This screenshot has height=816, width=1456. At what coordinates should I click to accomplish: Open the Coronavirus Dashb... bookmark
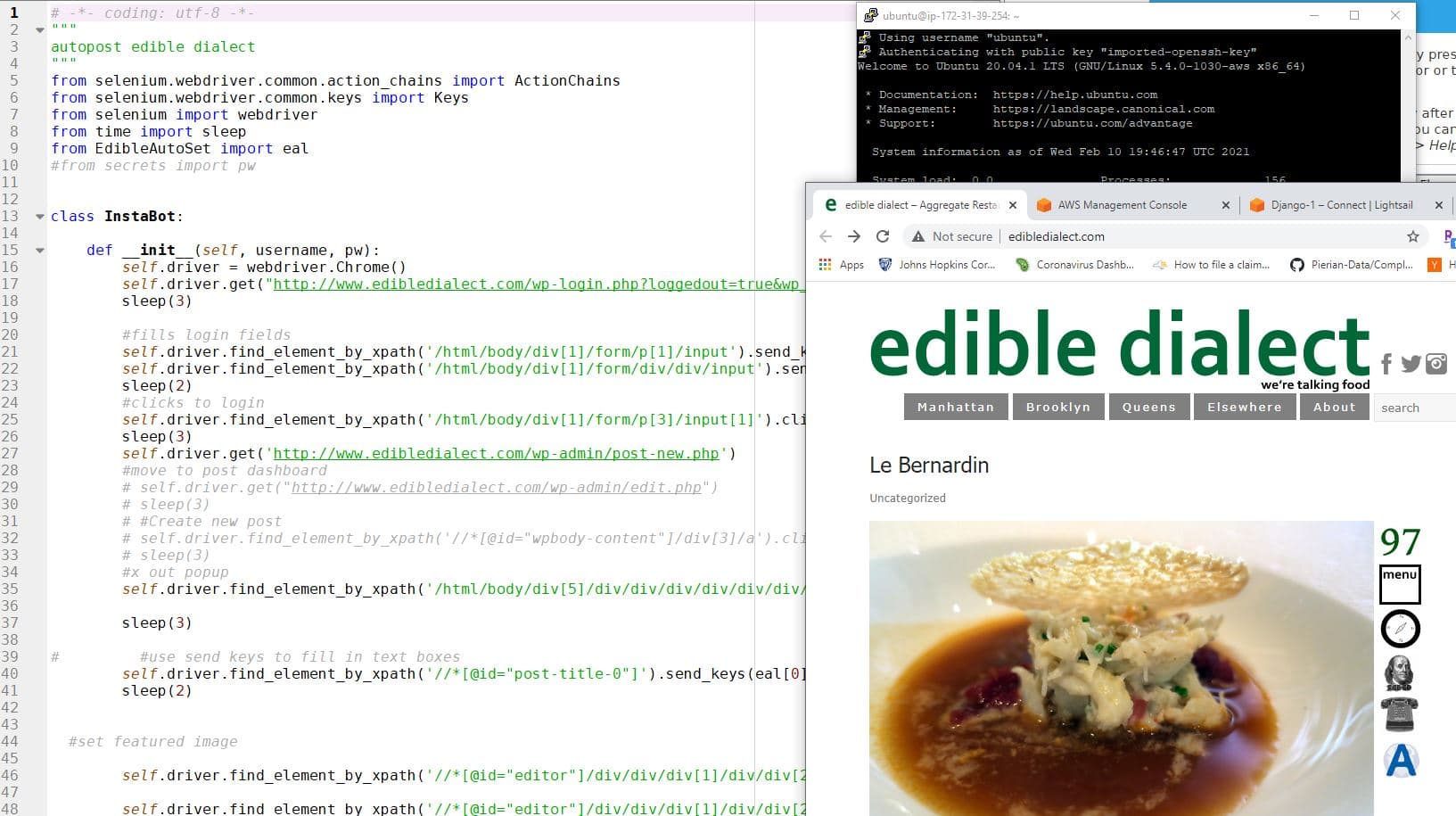[1075, 265]
